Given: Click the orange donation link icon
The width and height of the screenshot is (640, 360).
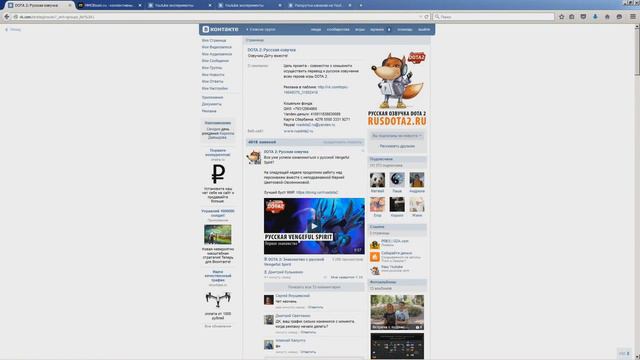Looking at the screenshot, I should 375,257.
